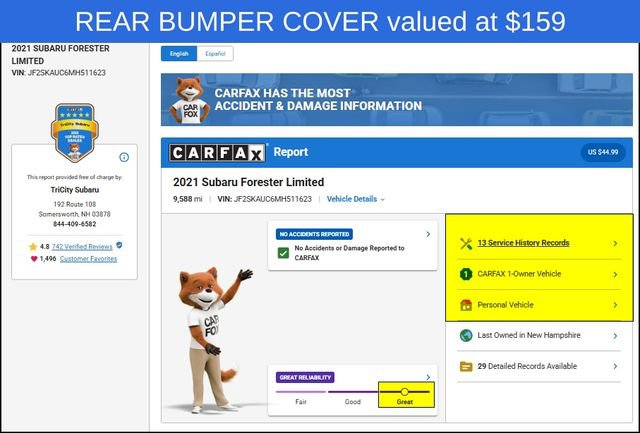The image size is (640, 433).
Task: Expand the 29 Detailed Records chevron
Action: (x=615, y=366)
